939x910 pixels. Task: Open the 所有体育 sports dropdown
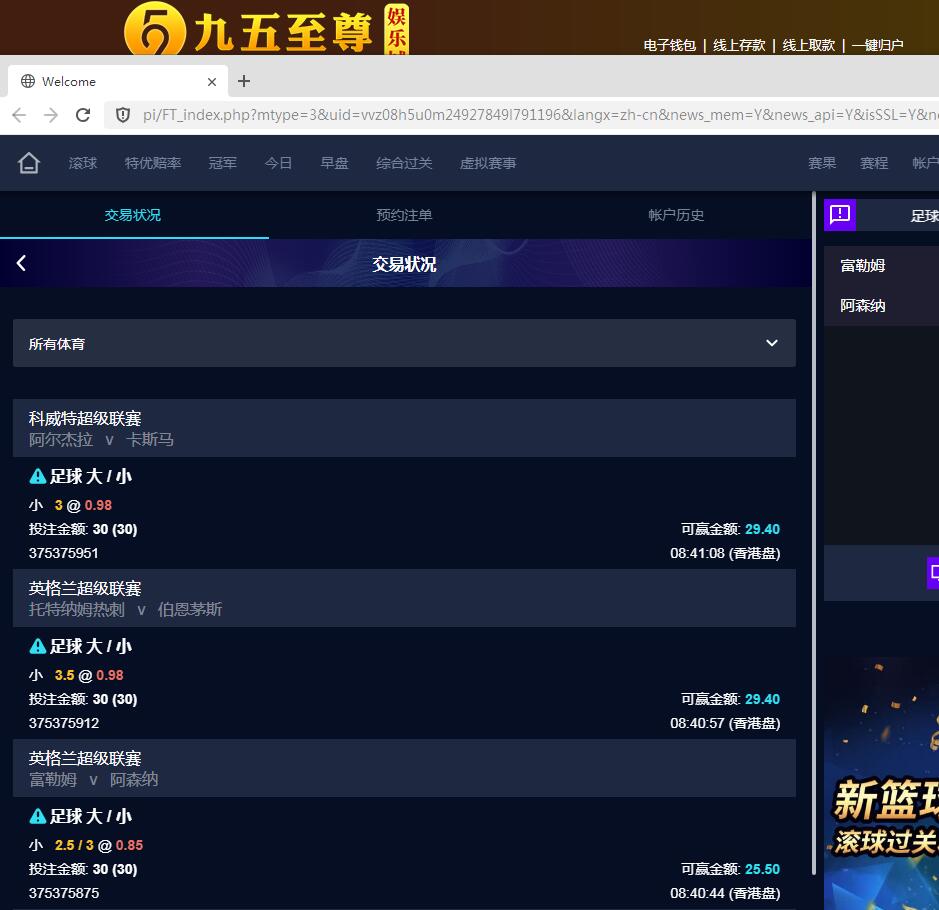(404, 343)
